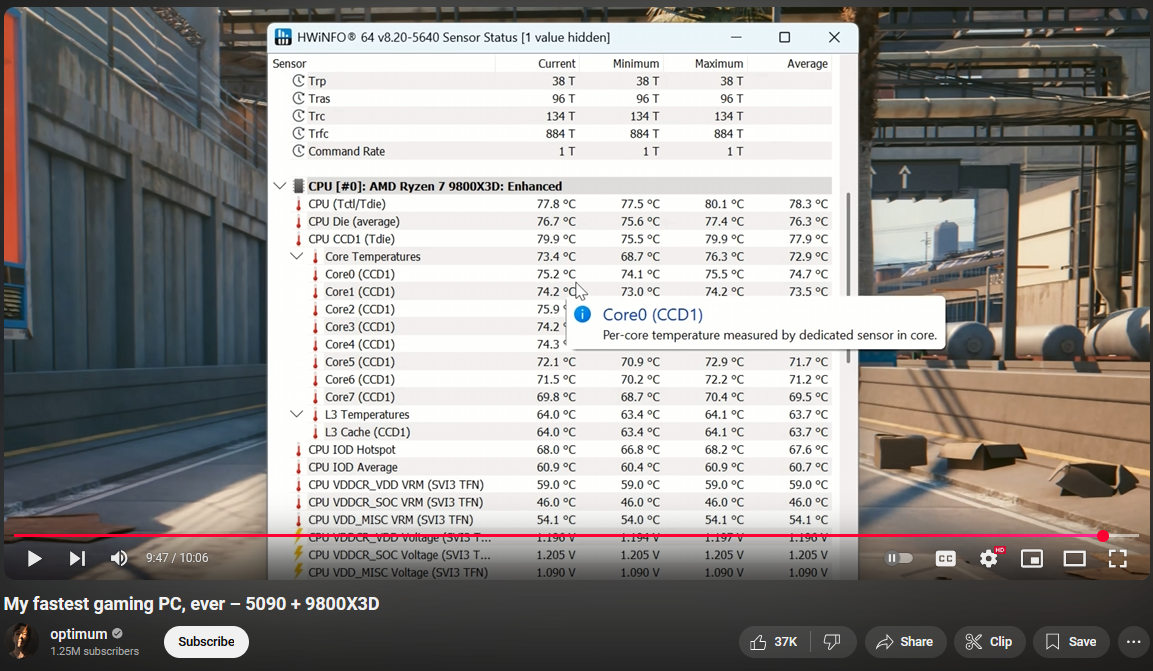The width and height of the screenshot is (1153, 671).
Task: Select the CPU IOD Average row
Action: (551, 467)
